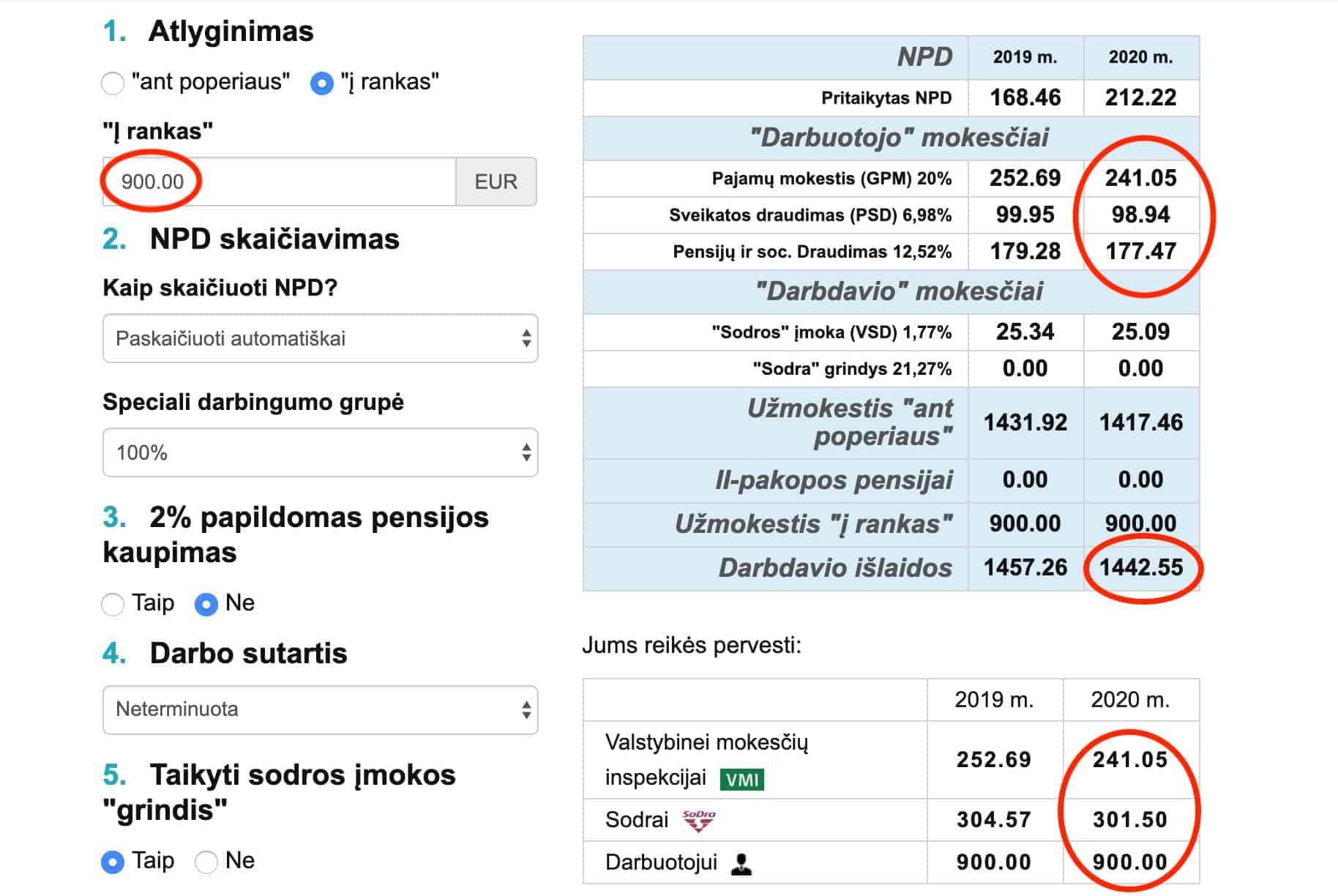The image size is (1338, 896).
Task: Open the Neterminuota darbo sutartis dropdown
Action: tap(320, 709)
